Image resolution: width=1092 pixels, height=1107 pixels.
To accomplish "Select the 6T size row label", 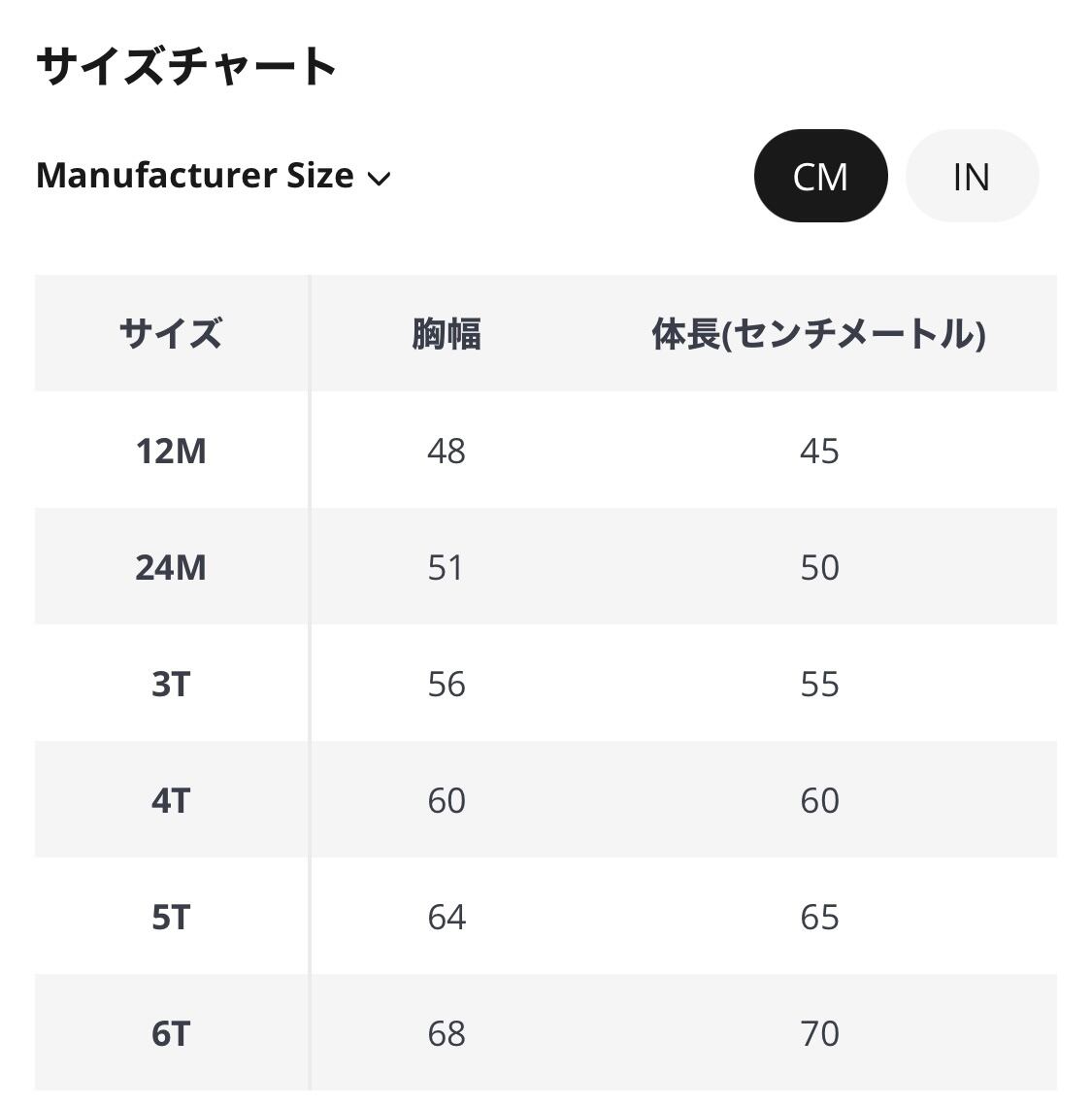I will [171, 1033].
